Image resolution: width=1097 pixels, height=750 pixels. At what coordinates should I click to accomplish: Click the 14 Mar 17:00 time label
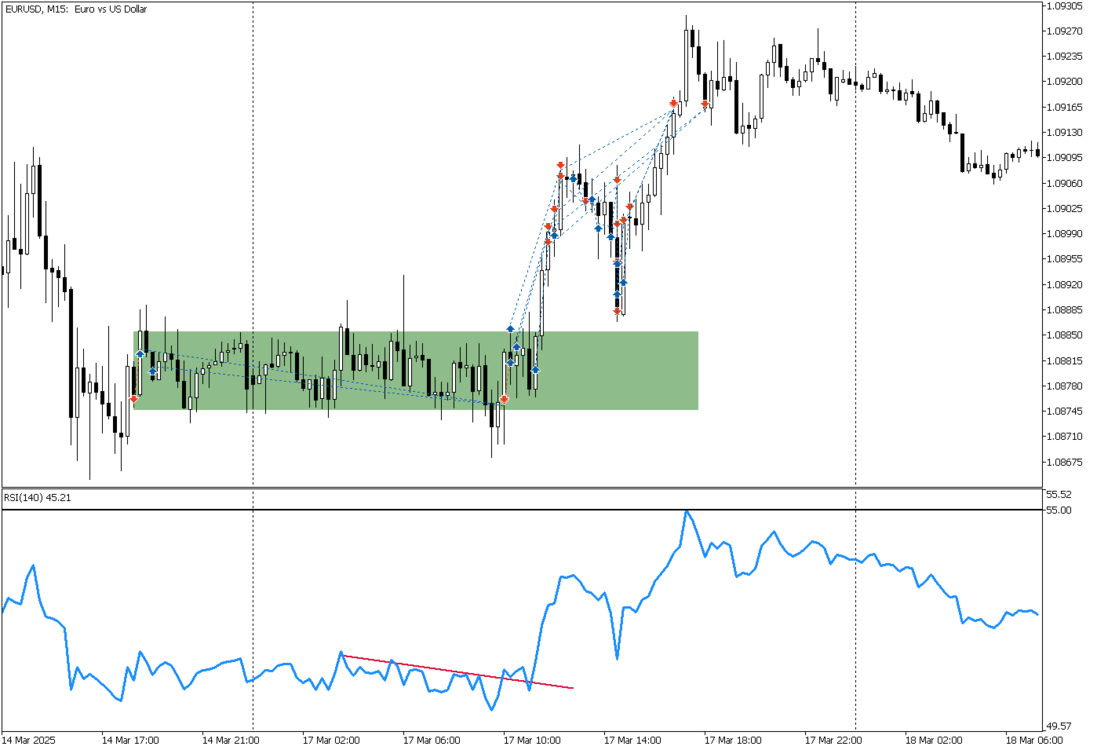[130, 740]
